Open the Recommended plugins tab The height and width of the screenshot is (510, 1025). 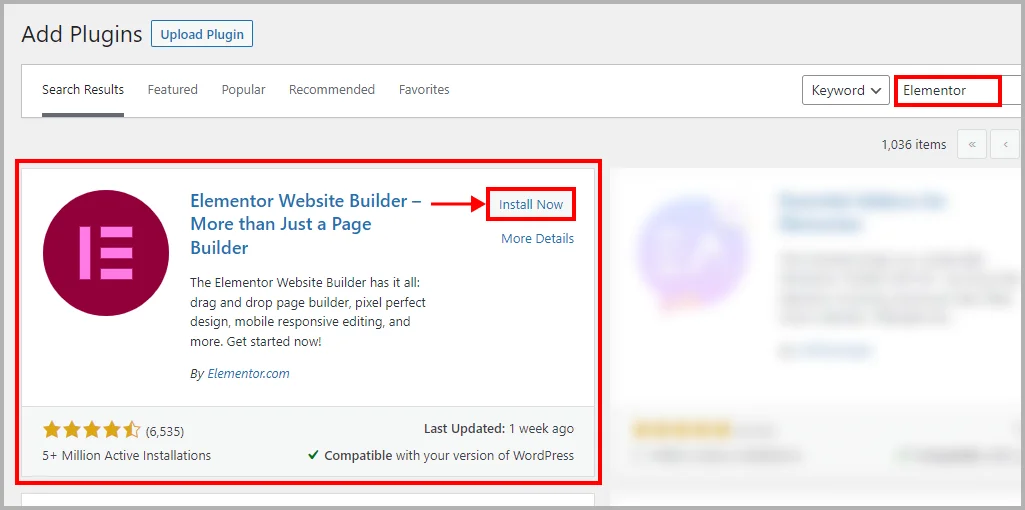click(332, 90)
